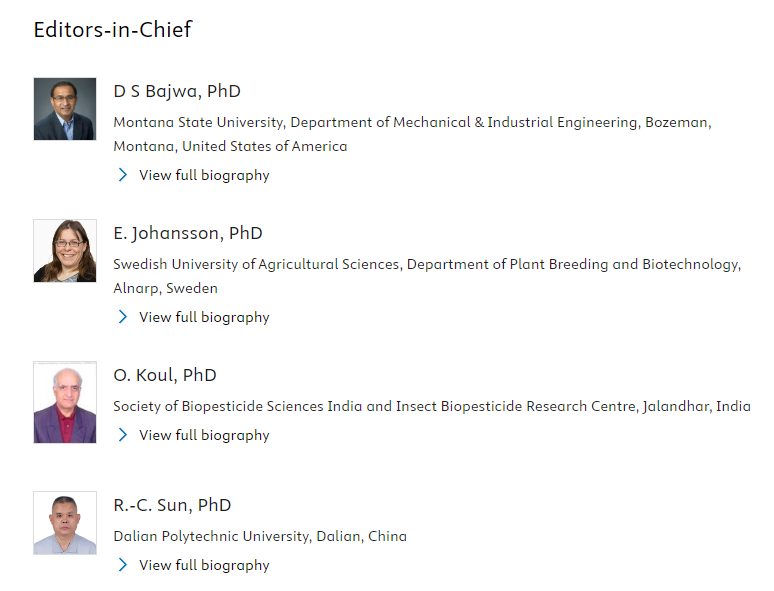
Task: Expand D S Bajwa's full biography text link
Action: 204,175
